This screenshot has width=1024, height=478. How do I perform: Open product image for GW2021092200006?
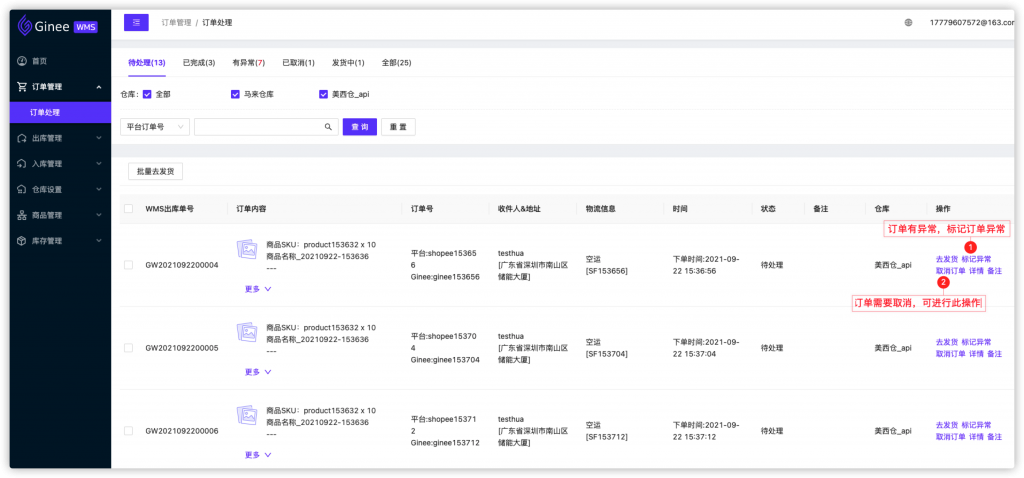coord(248,415)
